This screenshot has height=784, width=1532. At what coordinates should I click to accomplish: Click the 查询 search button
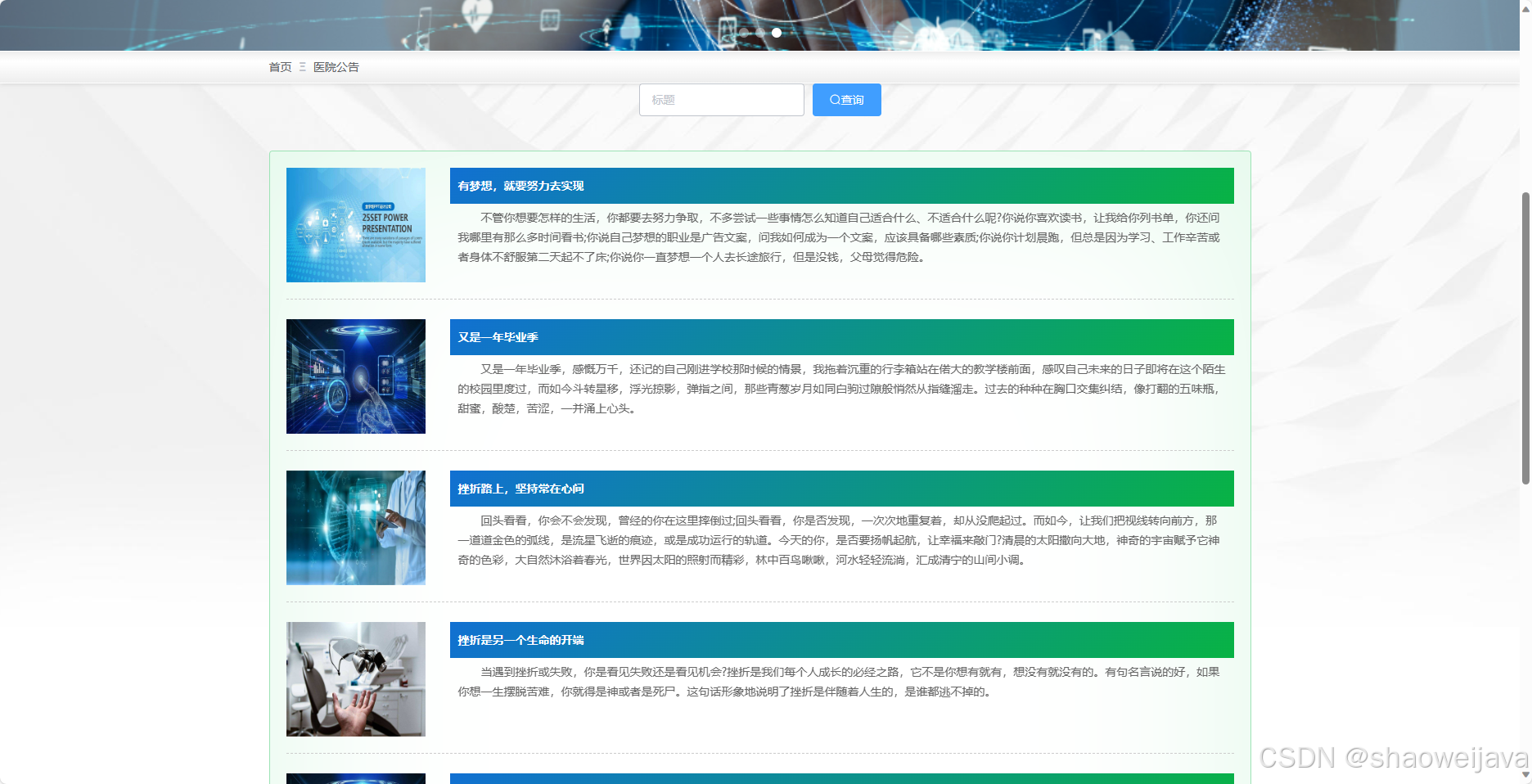click(846, 100)
